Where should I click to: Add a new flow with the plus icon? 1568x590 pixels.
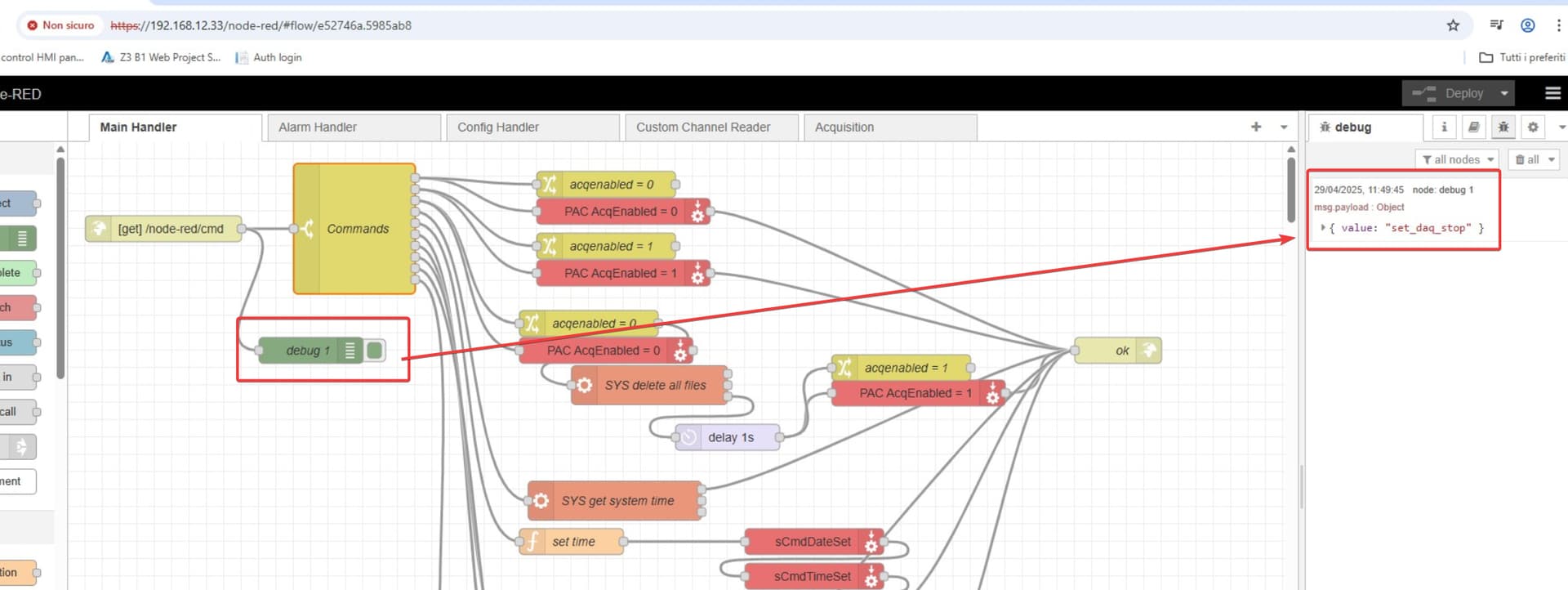[x=1256, y=127]
